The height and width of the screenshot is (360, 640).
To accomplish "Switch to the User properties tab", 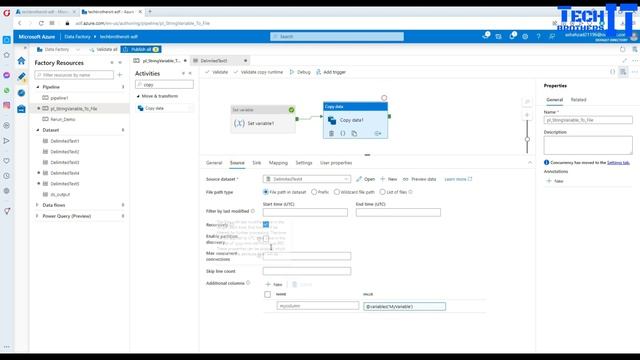I will click(336, 163).
